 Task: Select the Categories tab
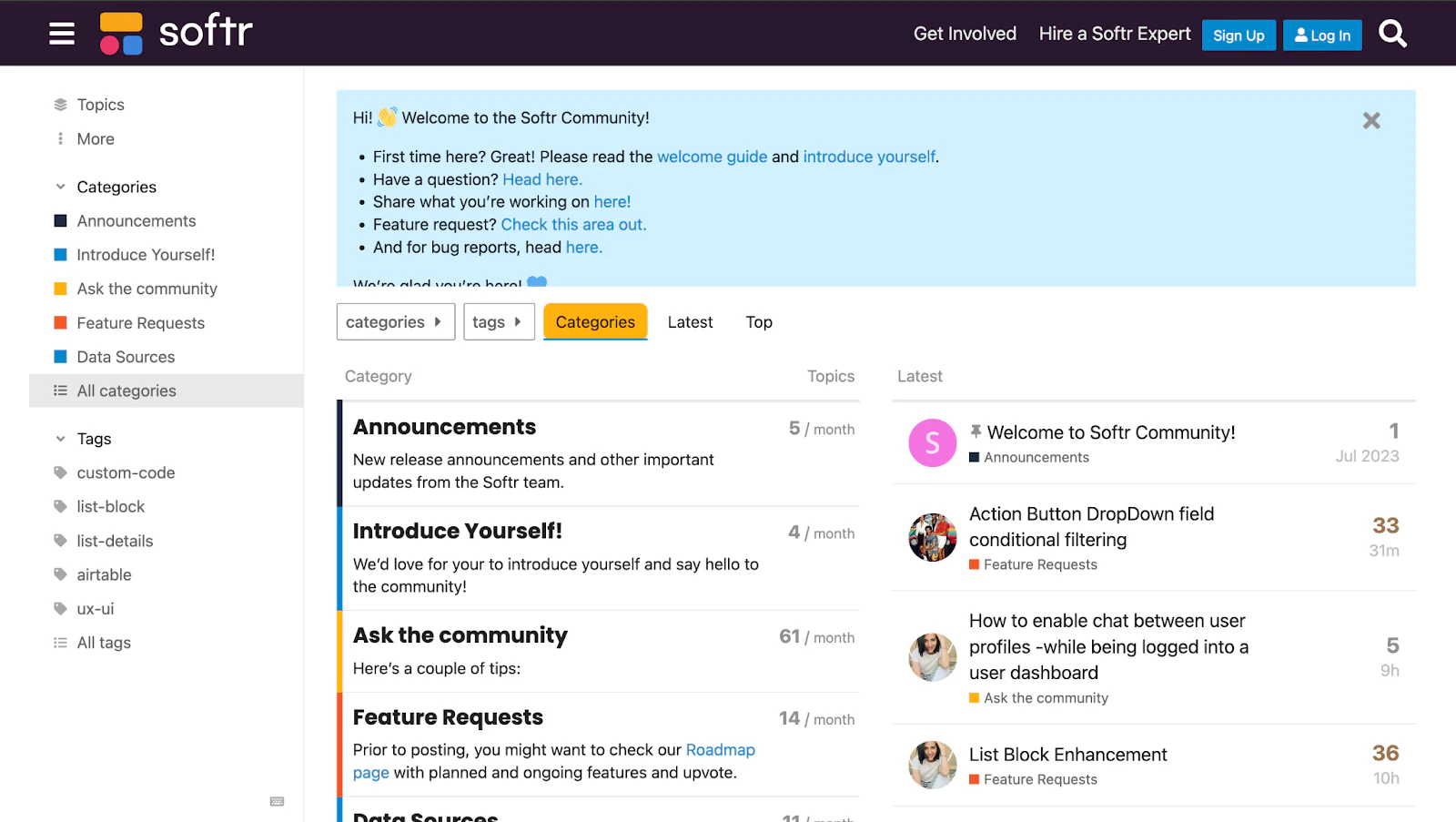coord(595,321)
